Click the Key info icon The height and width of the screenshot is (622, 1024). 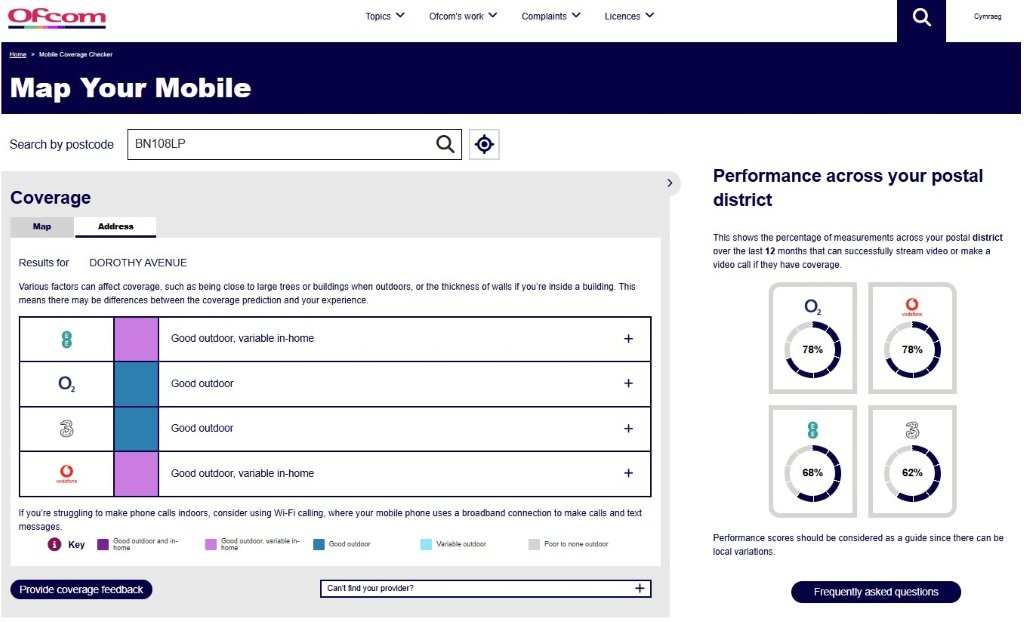55,545
